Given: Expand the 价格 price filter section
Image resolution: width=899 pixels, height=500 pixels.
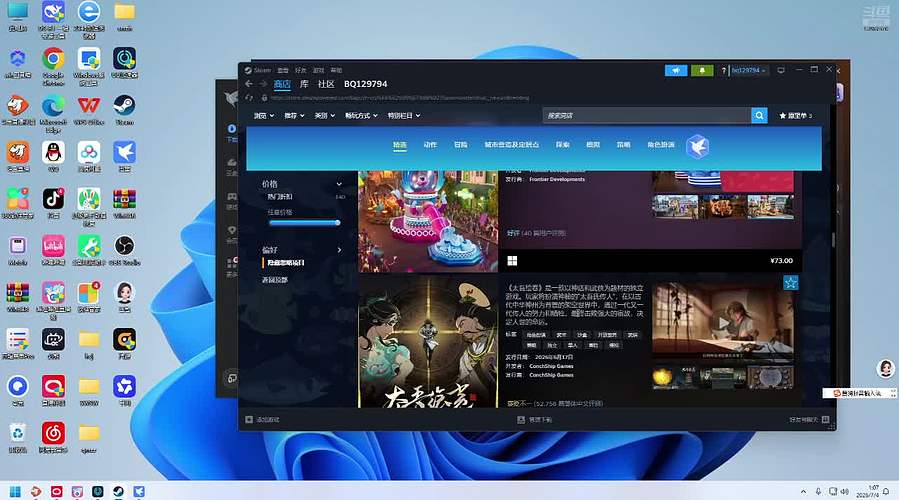Looking at the screenshot, I should click(302, 184).
